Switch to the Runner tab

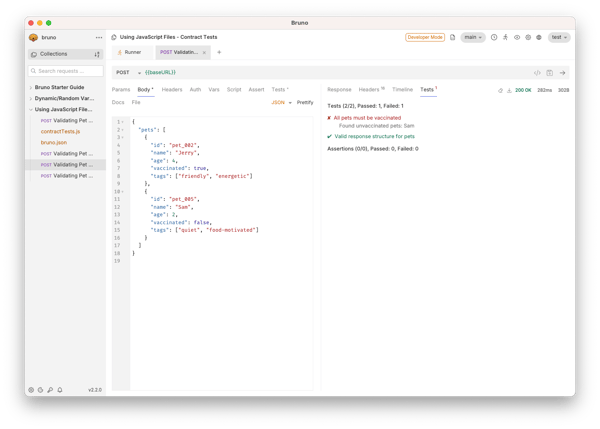pyautogui.click(x=132, y=52)
